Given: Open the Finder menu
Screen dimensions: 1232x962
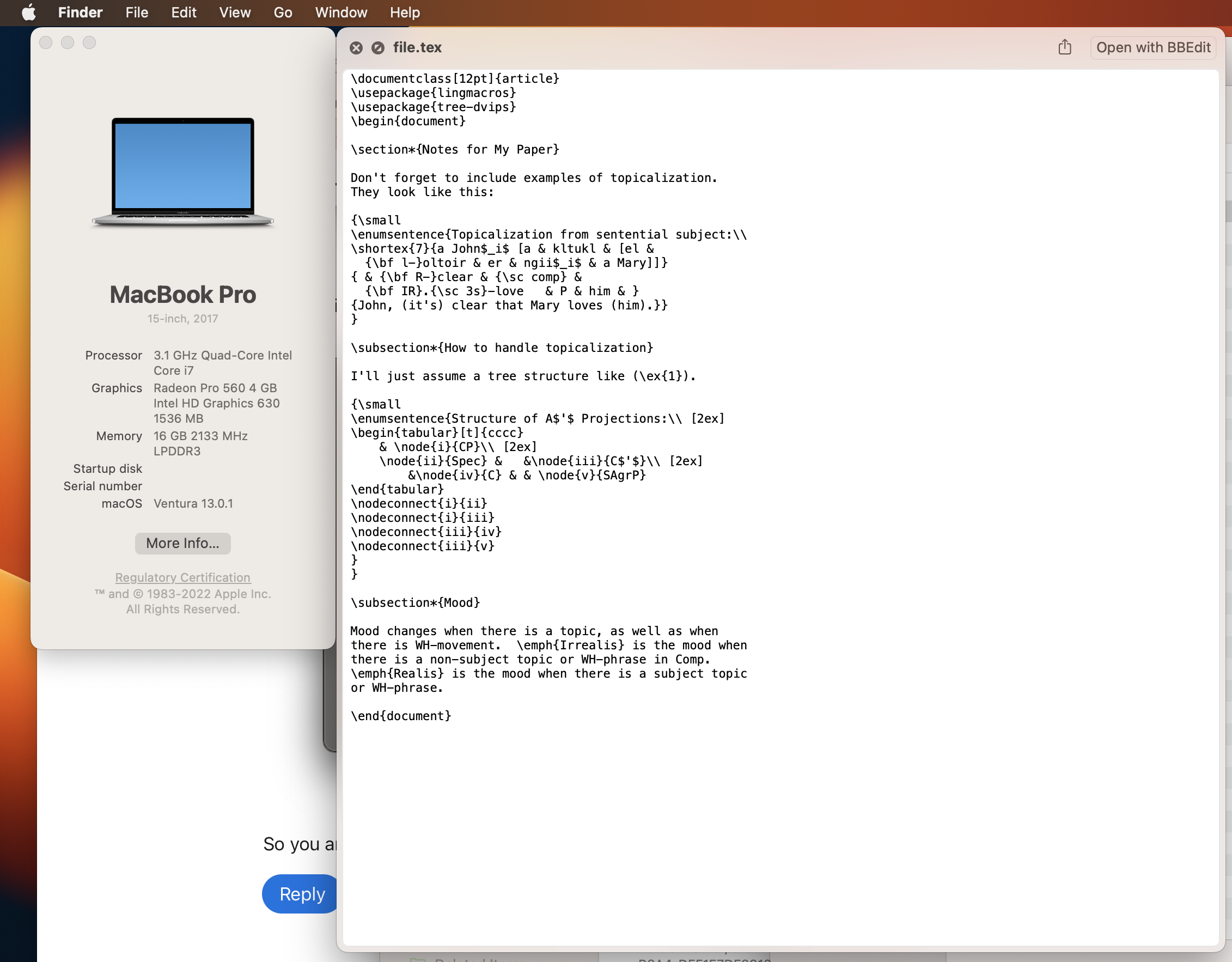Looking at the screenshot, I should click(80, 12).
